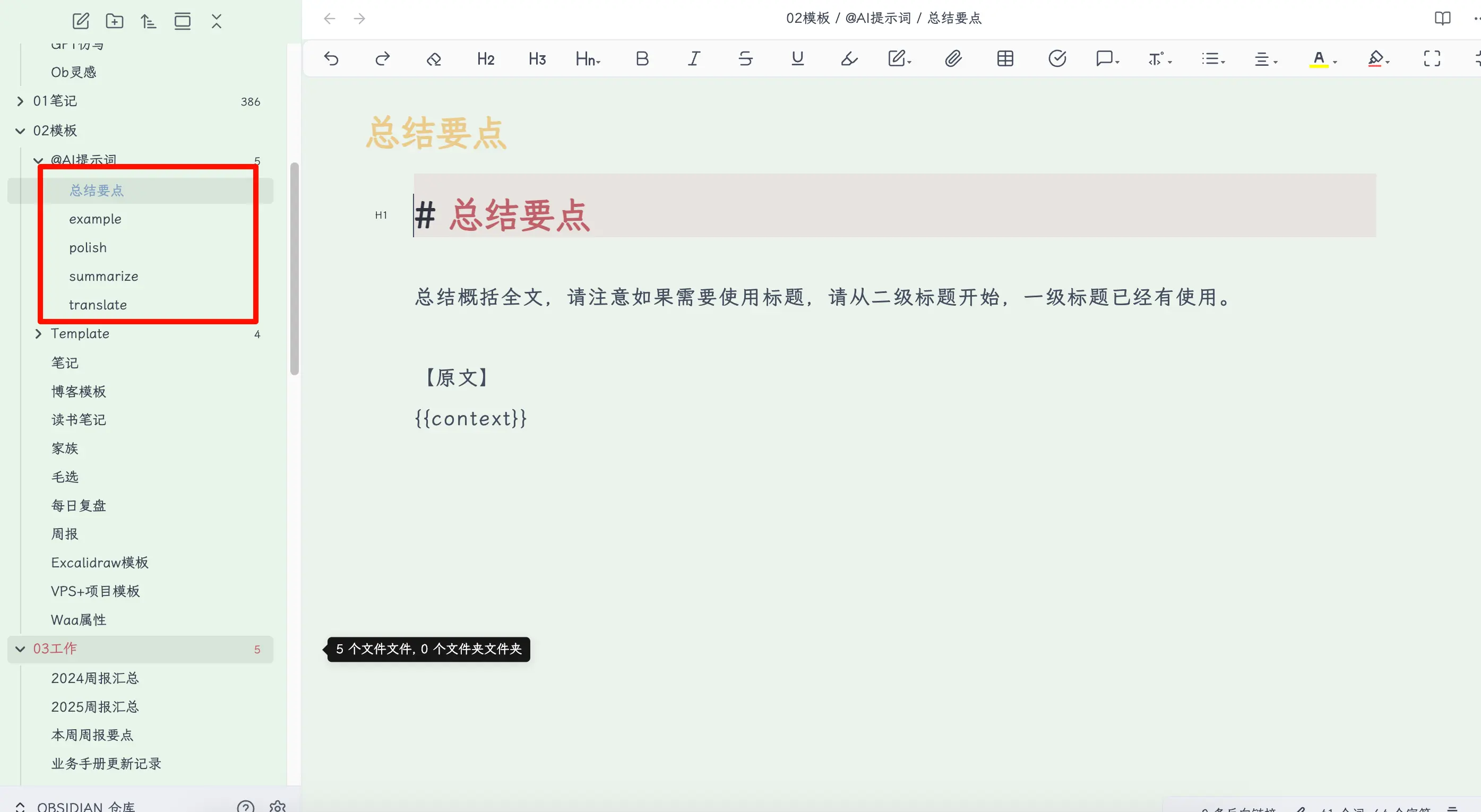Toggle italic formatting
This screenshot has height=812, width=1481.
tap(694, 58)
